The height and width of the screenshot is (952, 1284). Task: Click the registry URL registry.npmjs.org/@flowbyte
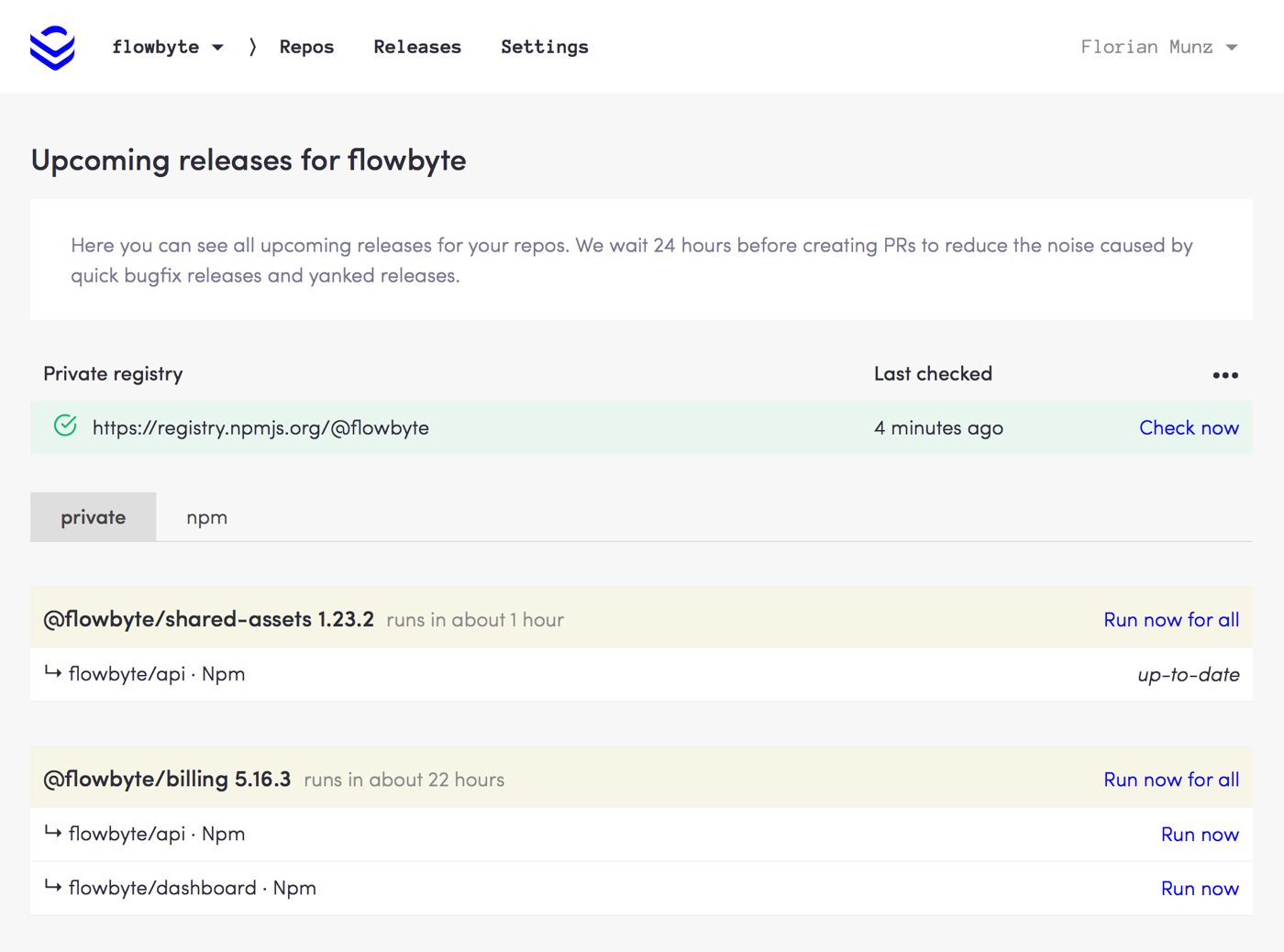click(x=260, y=428)
